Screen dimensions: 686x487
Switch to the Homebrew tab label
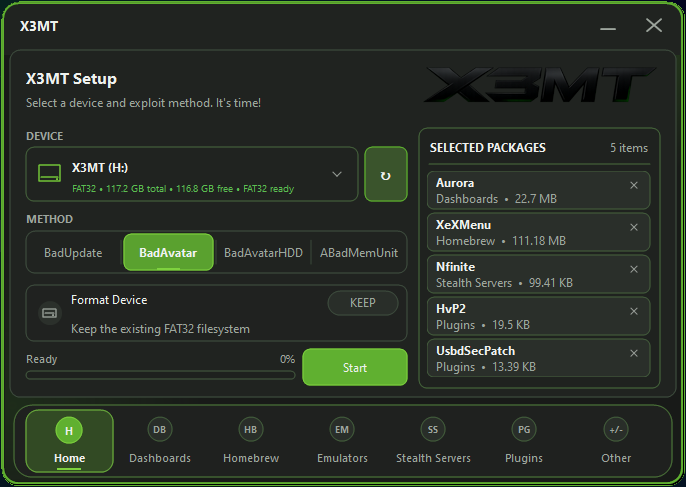pyautogui.click(x=251, y=458)
